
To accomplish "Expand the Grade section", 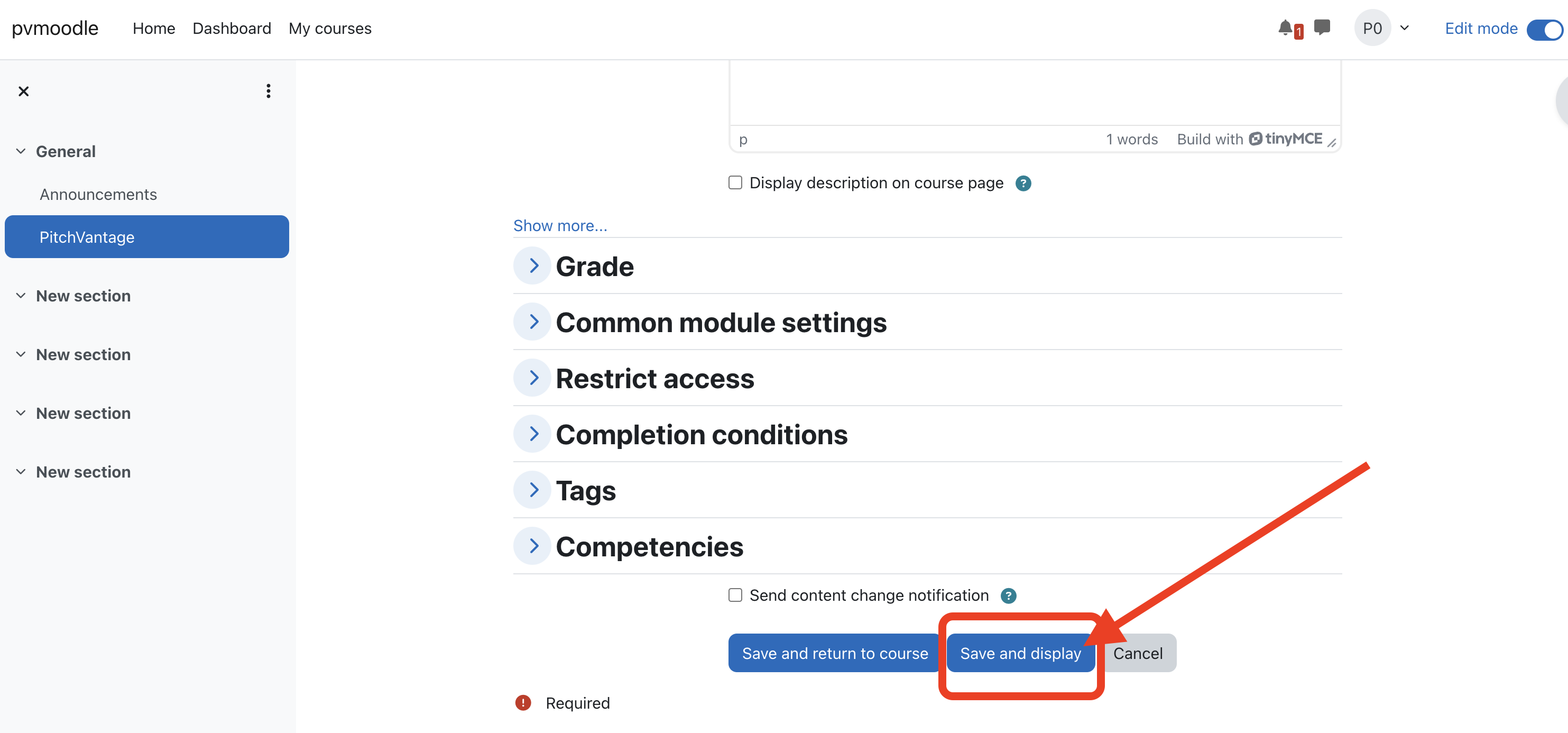I will pyautogui.click(x=533, y=266).
